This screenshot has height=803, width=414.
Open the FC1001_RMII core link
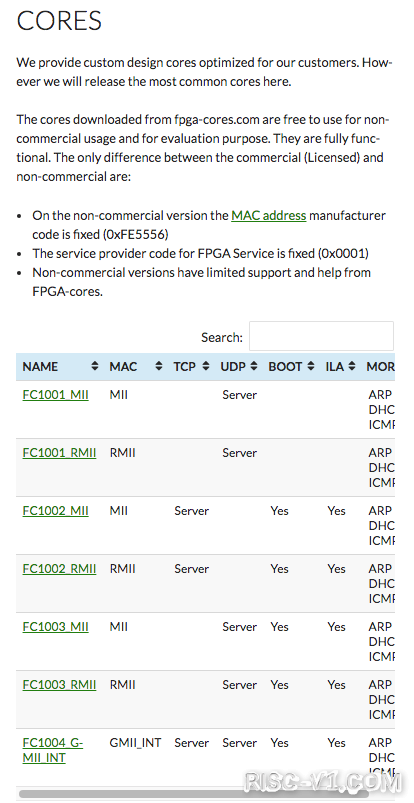(x=59, y=453)
